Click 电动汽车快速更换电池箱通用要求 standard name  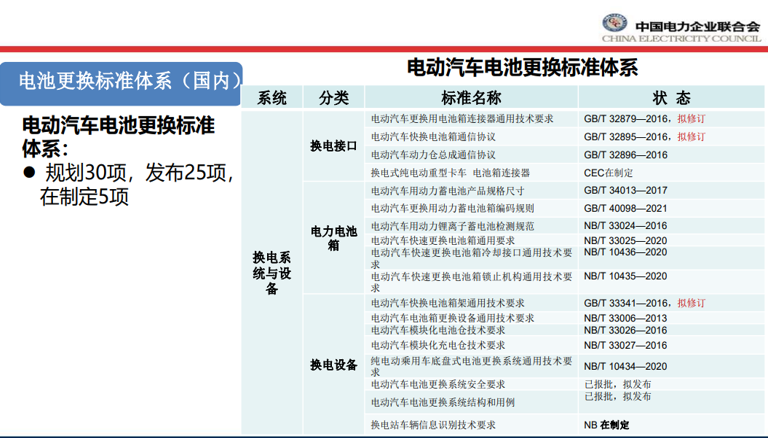pos(443,241)
